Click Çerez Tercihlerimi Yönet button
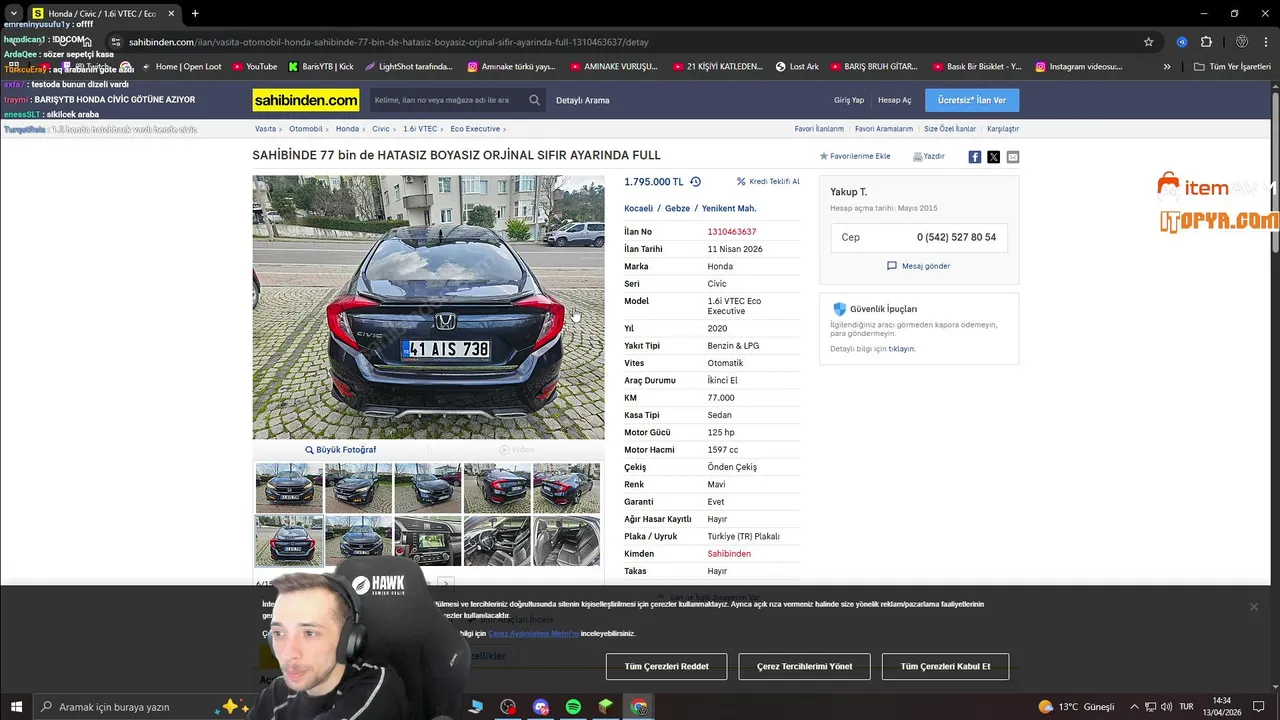Image resolution: width=1280 pixels, height=720 pixels. coord(804,666)
